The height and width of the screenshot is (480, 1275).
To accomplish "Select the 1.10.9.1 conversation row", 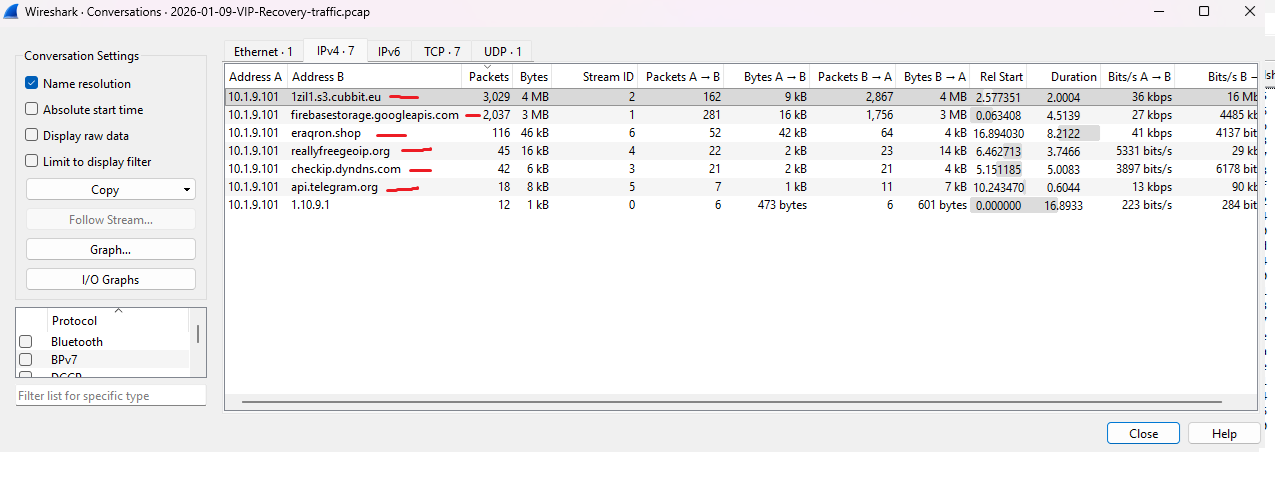I will 741,205.
